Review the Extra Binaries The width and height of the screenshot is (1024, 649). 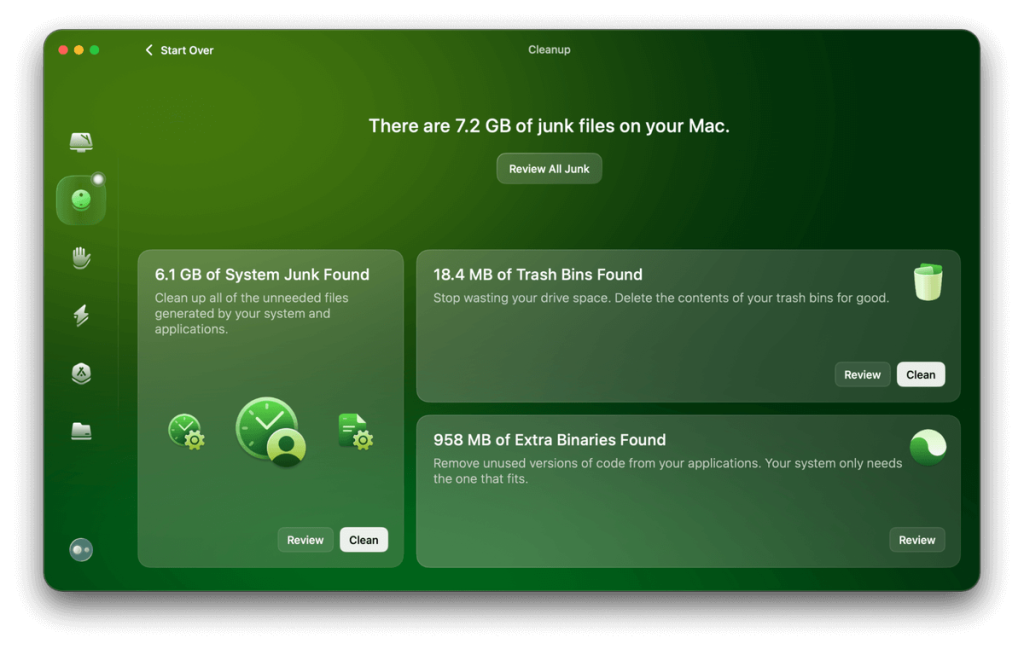point(917,540)
